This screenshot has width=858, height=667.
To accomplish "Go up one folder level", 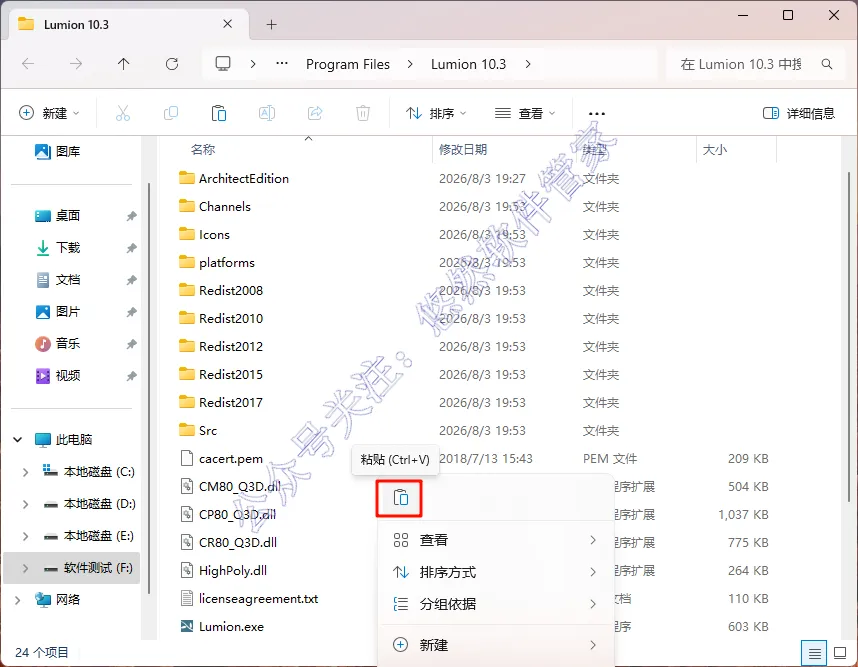I will (x=124, y=64).
